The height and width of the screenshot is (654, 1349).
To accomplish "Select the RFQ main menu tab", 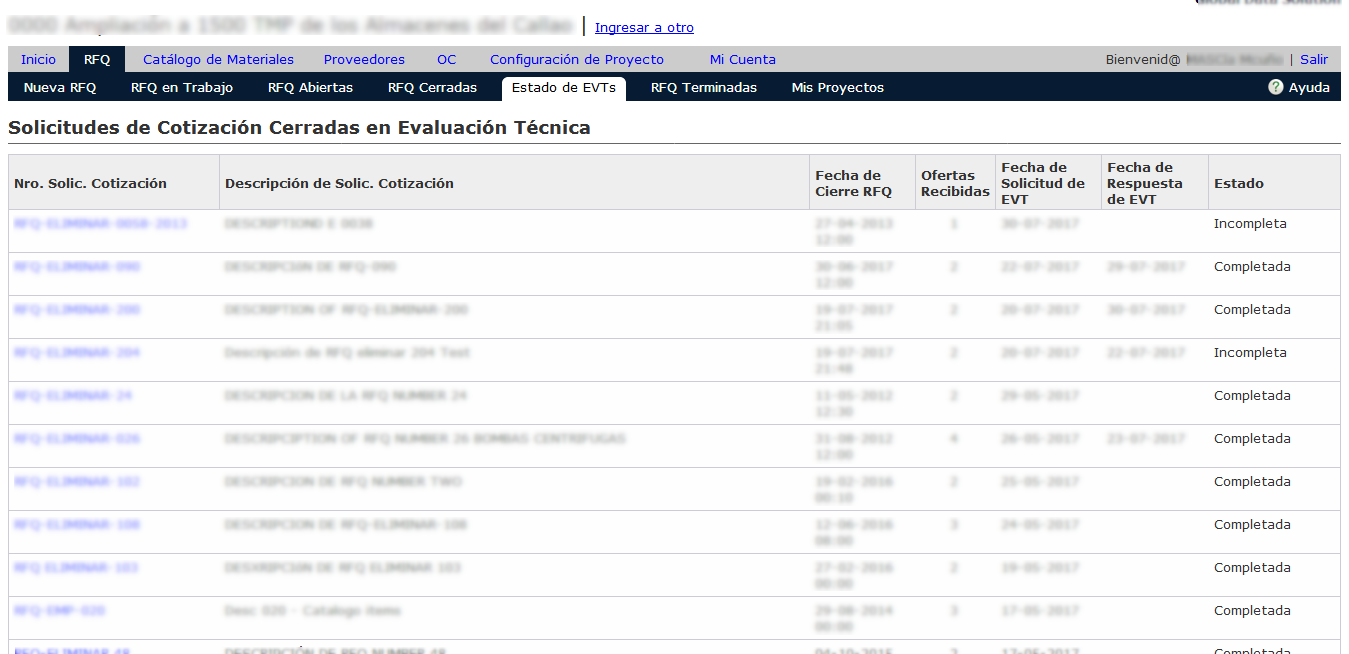I will [97, 59].
